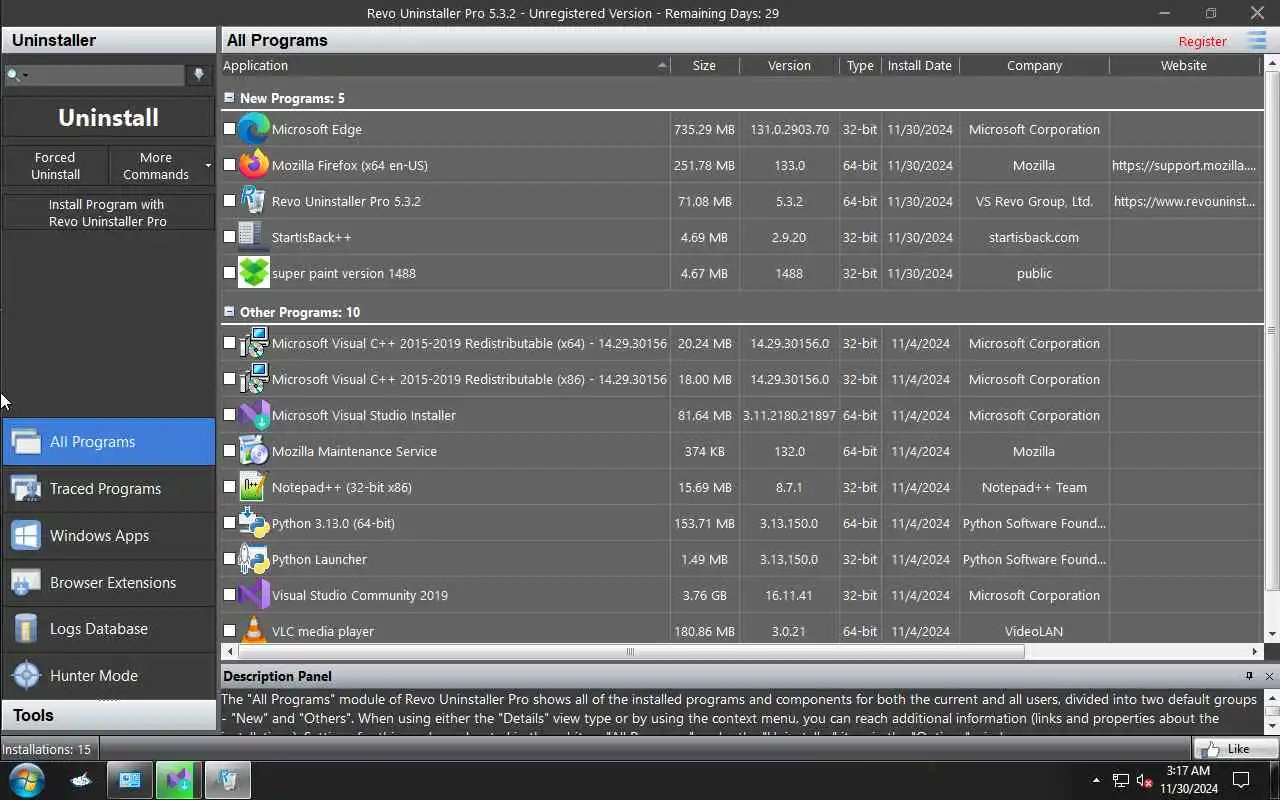1280x800 pixels.
Task: Click the StartIsBack++ program icon
Action: tap(254, 237)
